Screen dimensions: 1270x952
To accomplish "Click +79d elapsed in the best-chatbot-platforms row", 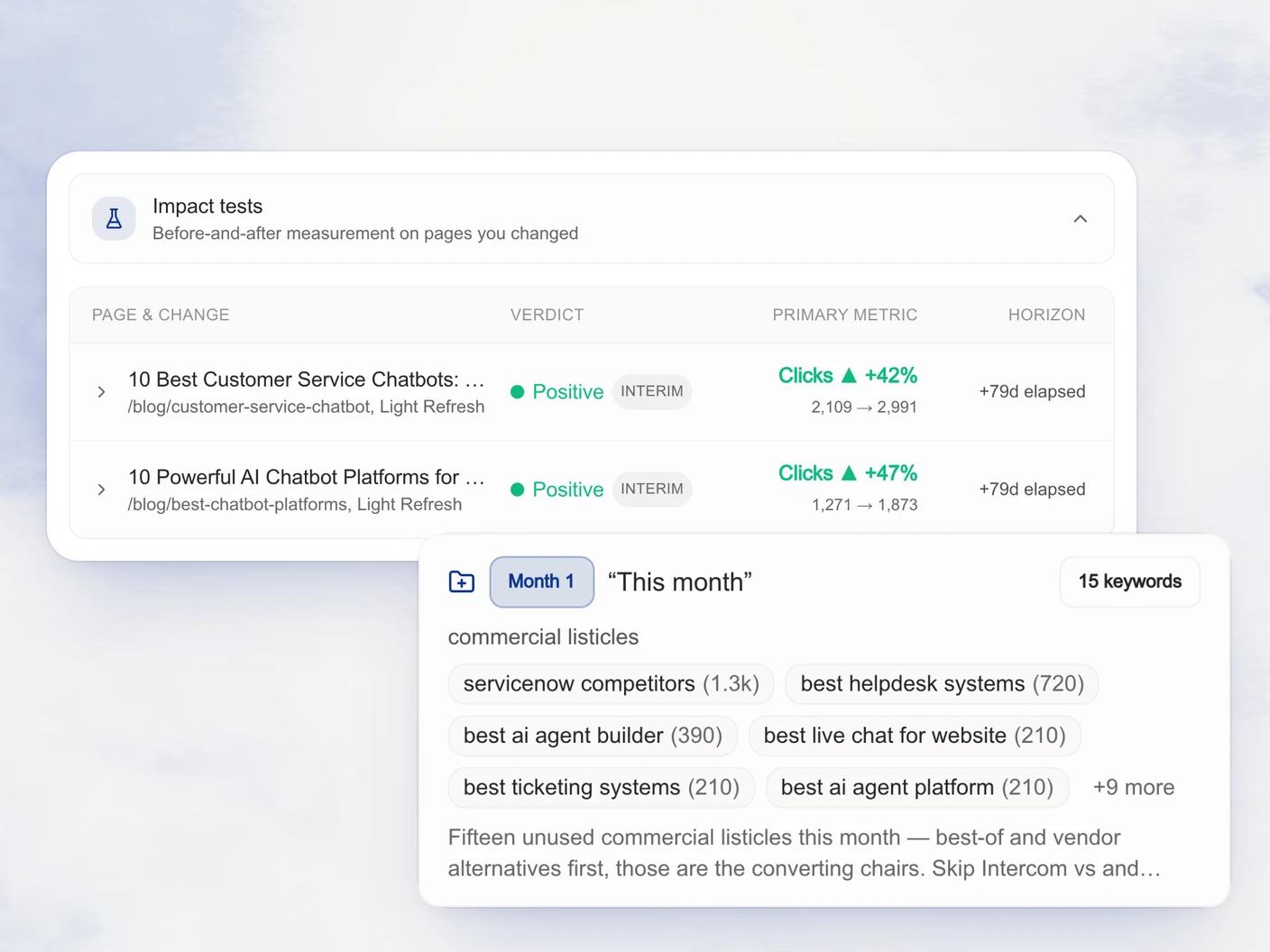I will pyautogui.click(x=1032, y=489).
